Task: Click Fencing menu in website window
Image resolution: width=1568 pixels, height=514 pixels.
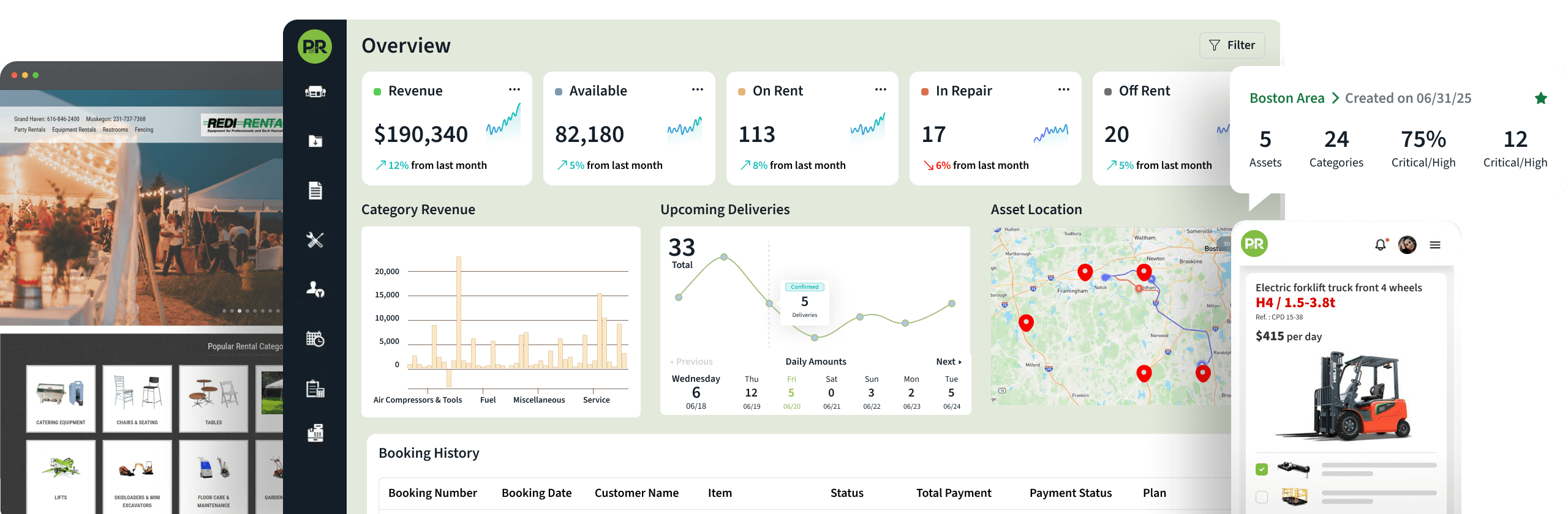Action: 144,130
